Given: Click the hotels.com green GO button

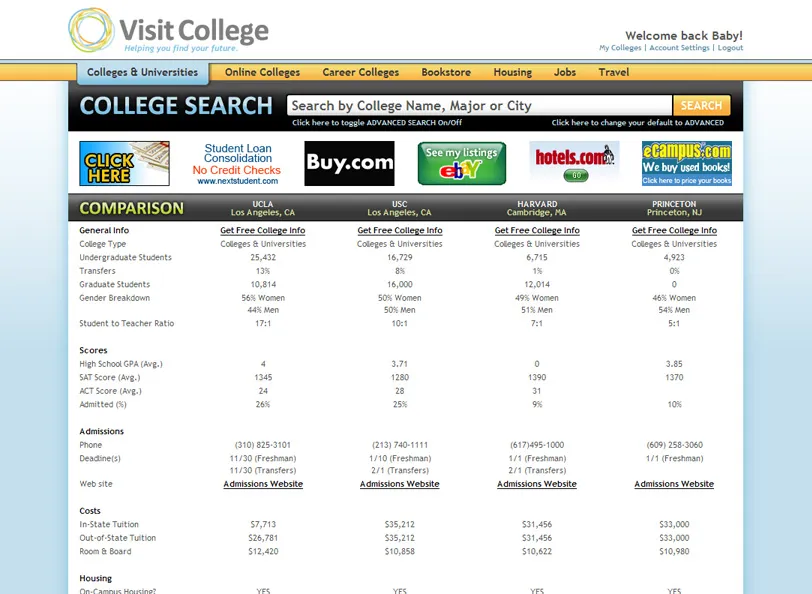Looking at the screenshot, I should click(x=576, y=176).
